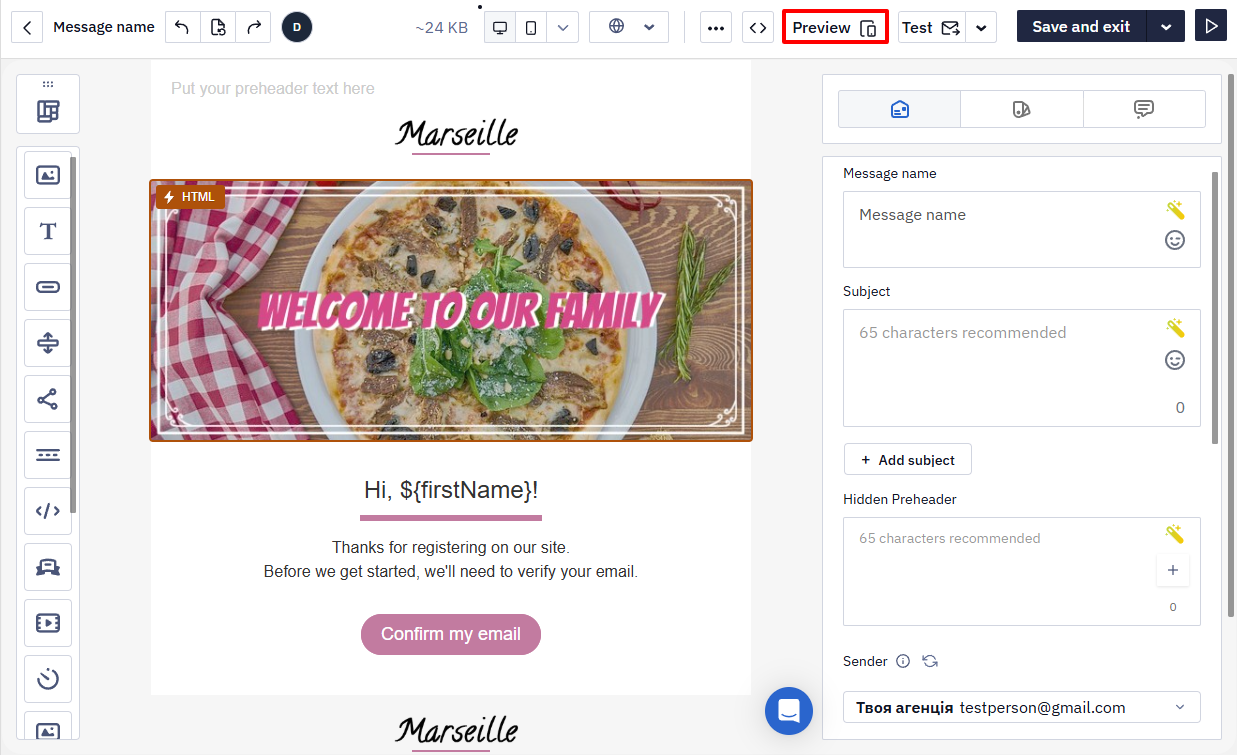
Task: Select the Spacer block tool
Action: point(48,344)
